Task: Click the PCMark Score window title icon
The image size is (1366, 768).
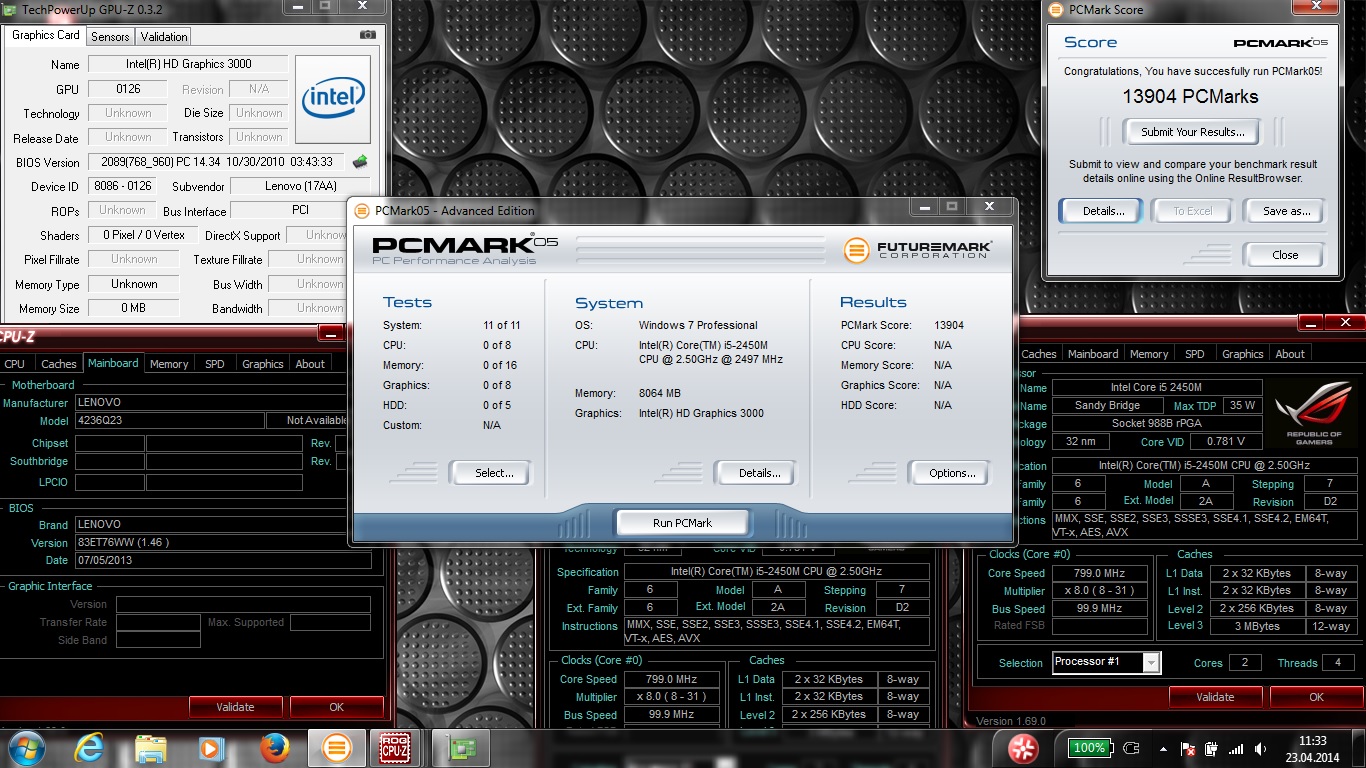Action: click(1056, 10)
